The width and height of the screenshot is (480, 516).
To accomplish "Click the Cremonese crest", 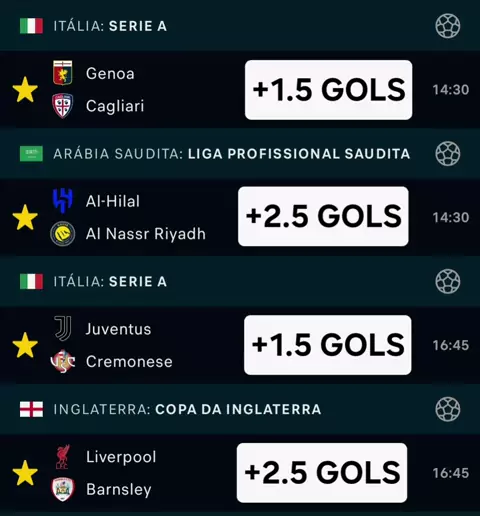I will click(63, 361).
